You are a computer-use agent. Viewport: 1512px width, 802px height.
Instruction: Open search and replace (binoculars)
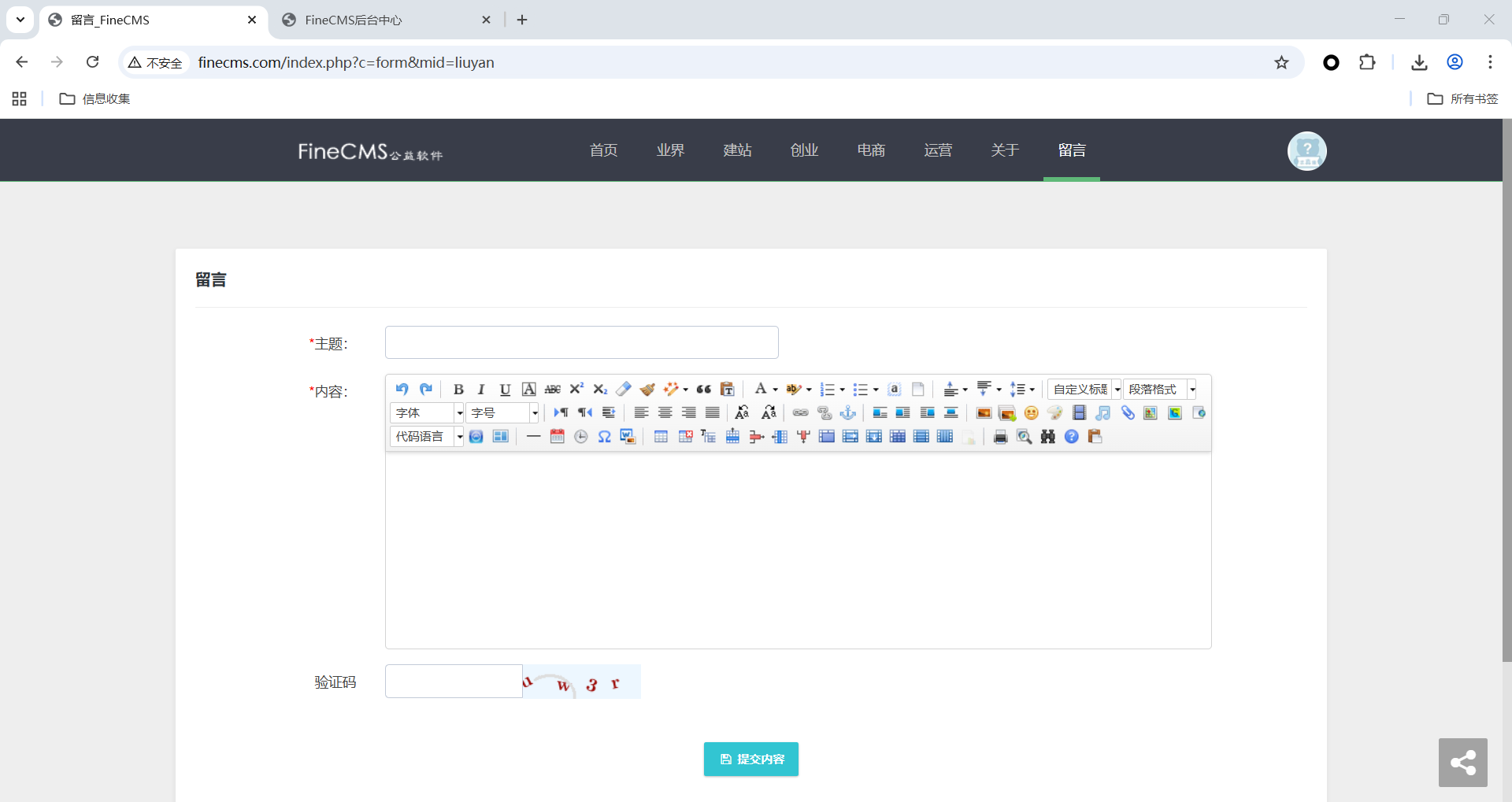click(1048, 436)
